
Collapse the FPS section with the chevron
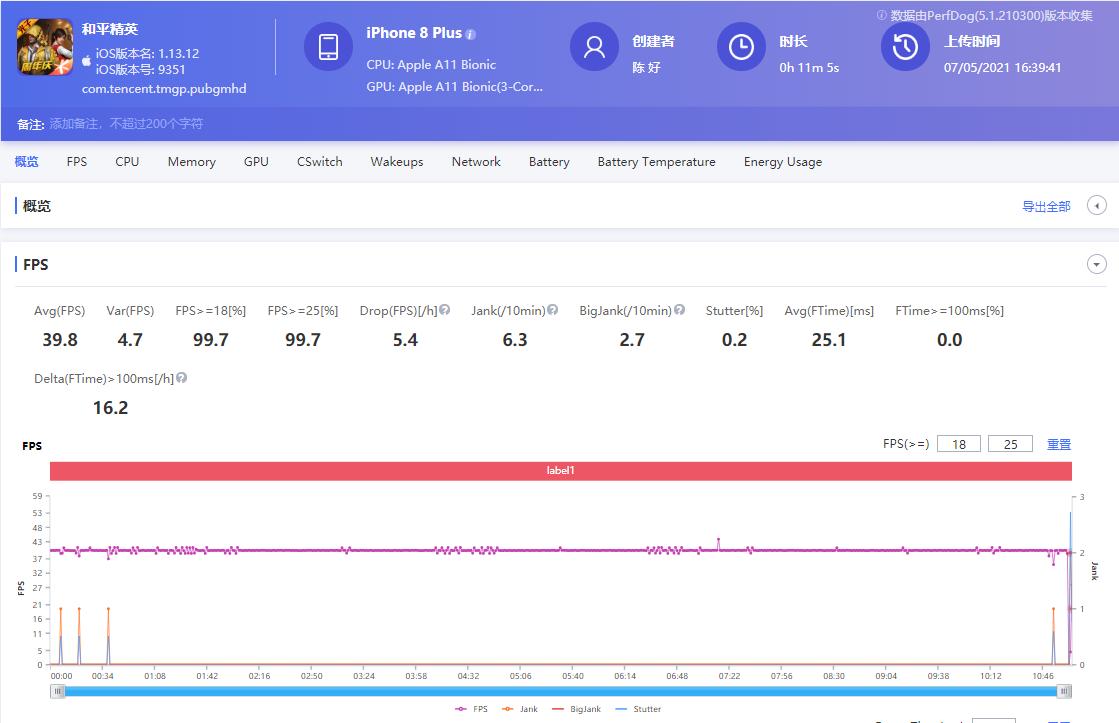[1097, 265]
